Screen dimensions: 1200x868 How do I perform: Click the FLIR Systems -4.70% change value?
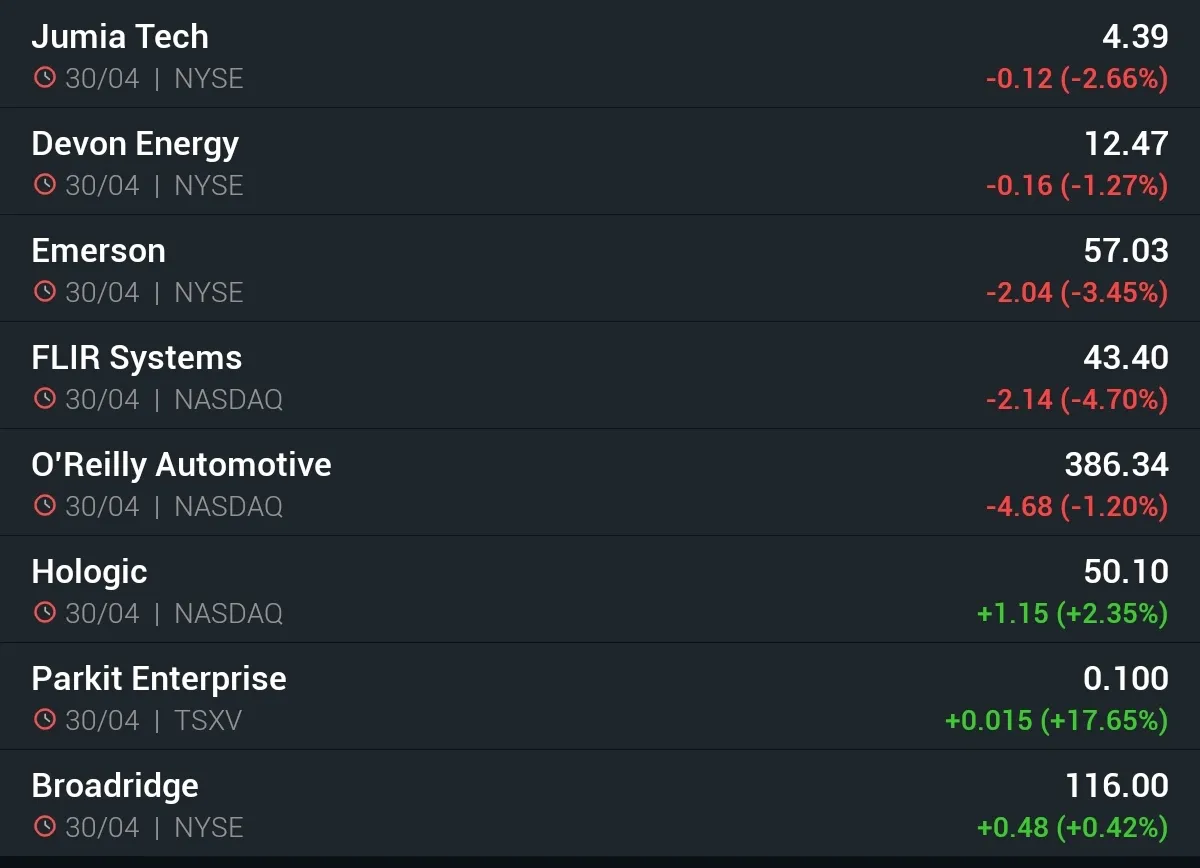pos(1114,399)
